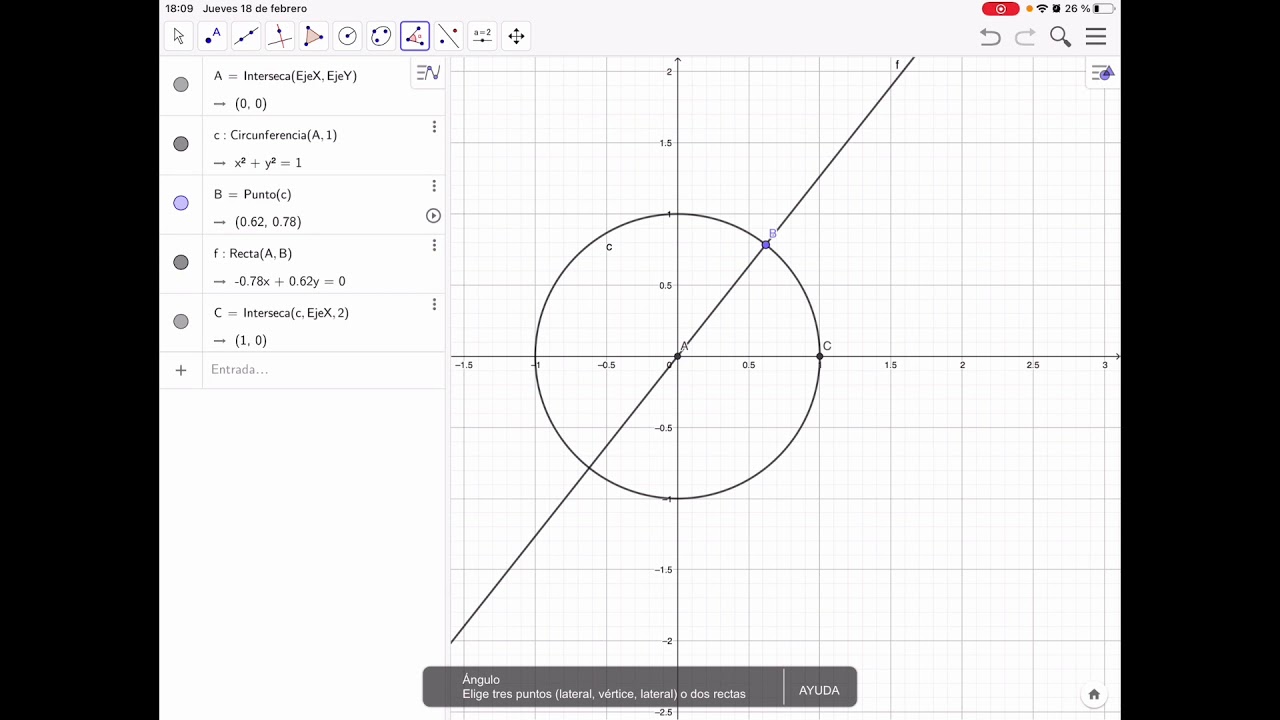
Task: Select the Move arrow tool
Action: click(x=179, y=37)
